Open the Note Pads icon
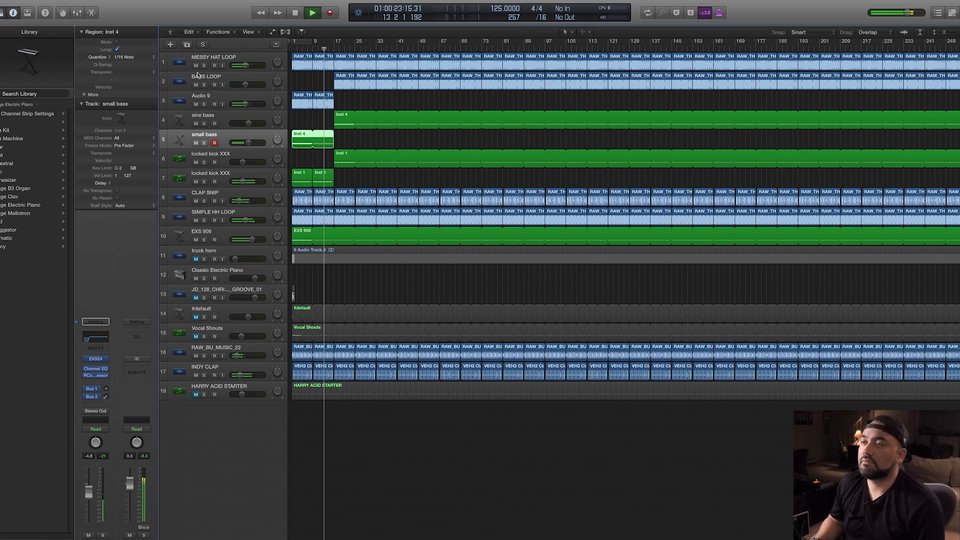Screen dimensions: 960x540 (953, 12)
